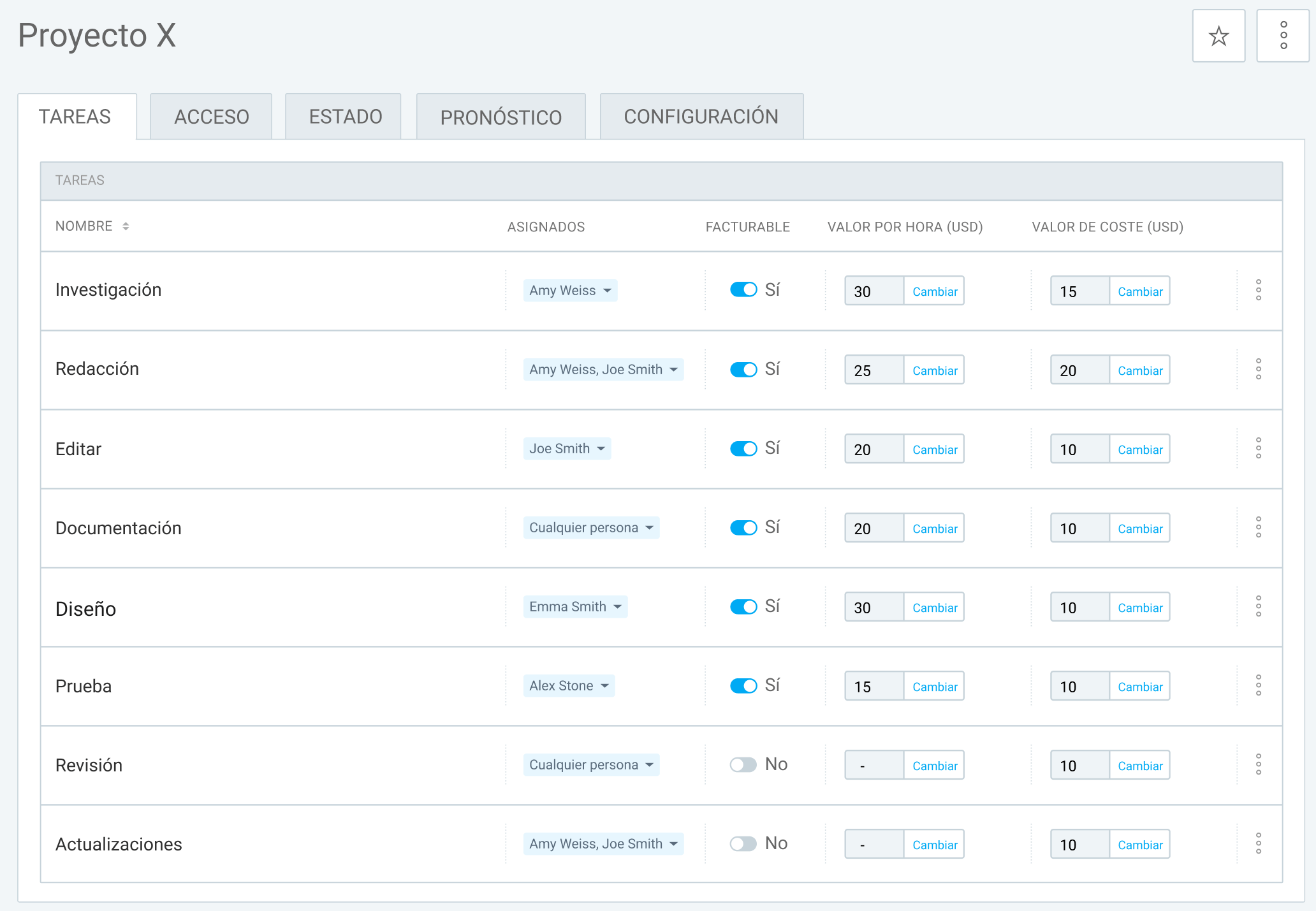Open row menu for Investigación task
Viewport: 1316px width, 911px height.
(1259, 290)
